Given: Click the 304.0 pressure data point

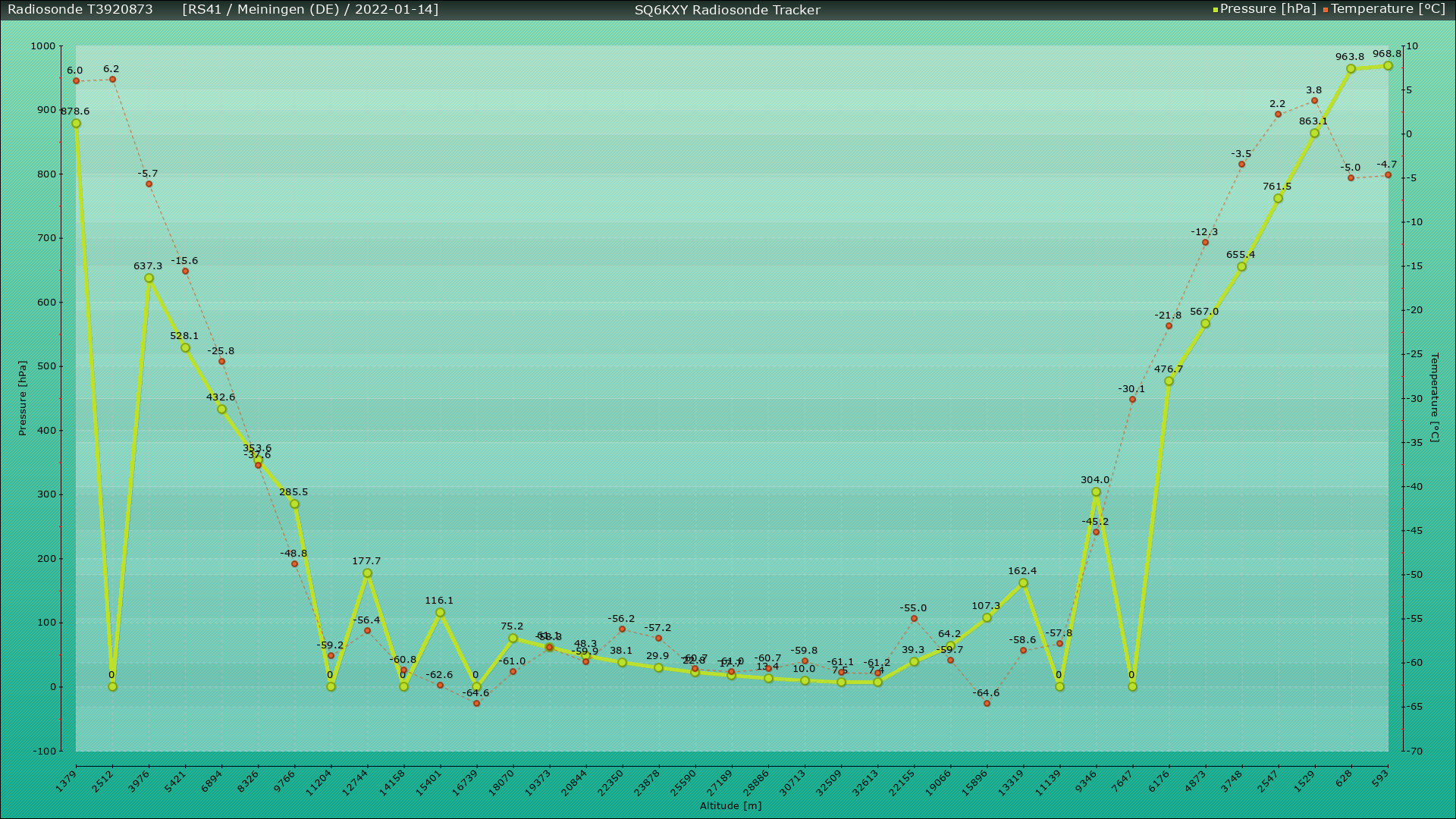Looking at the screenshot, I should pyautogui.click(x=1096, y=492).
